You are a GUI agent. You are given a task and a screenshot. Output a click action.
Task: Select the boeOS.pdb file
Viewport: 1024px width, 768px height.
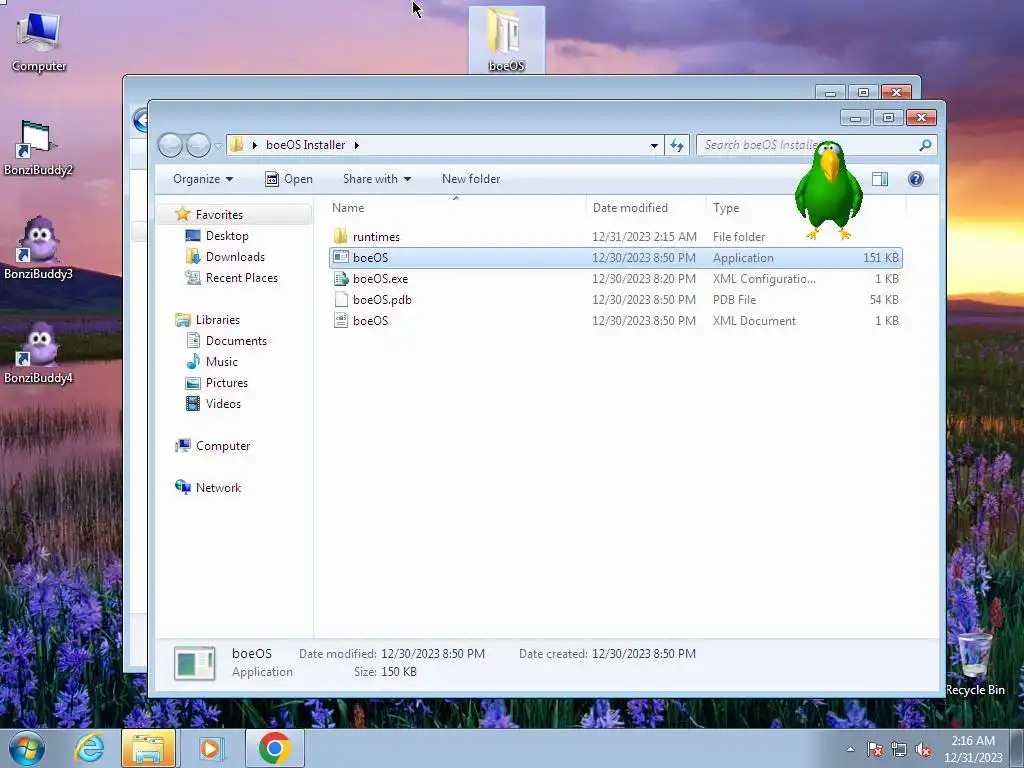pyautogui.click(x=616, y=300)
